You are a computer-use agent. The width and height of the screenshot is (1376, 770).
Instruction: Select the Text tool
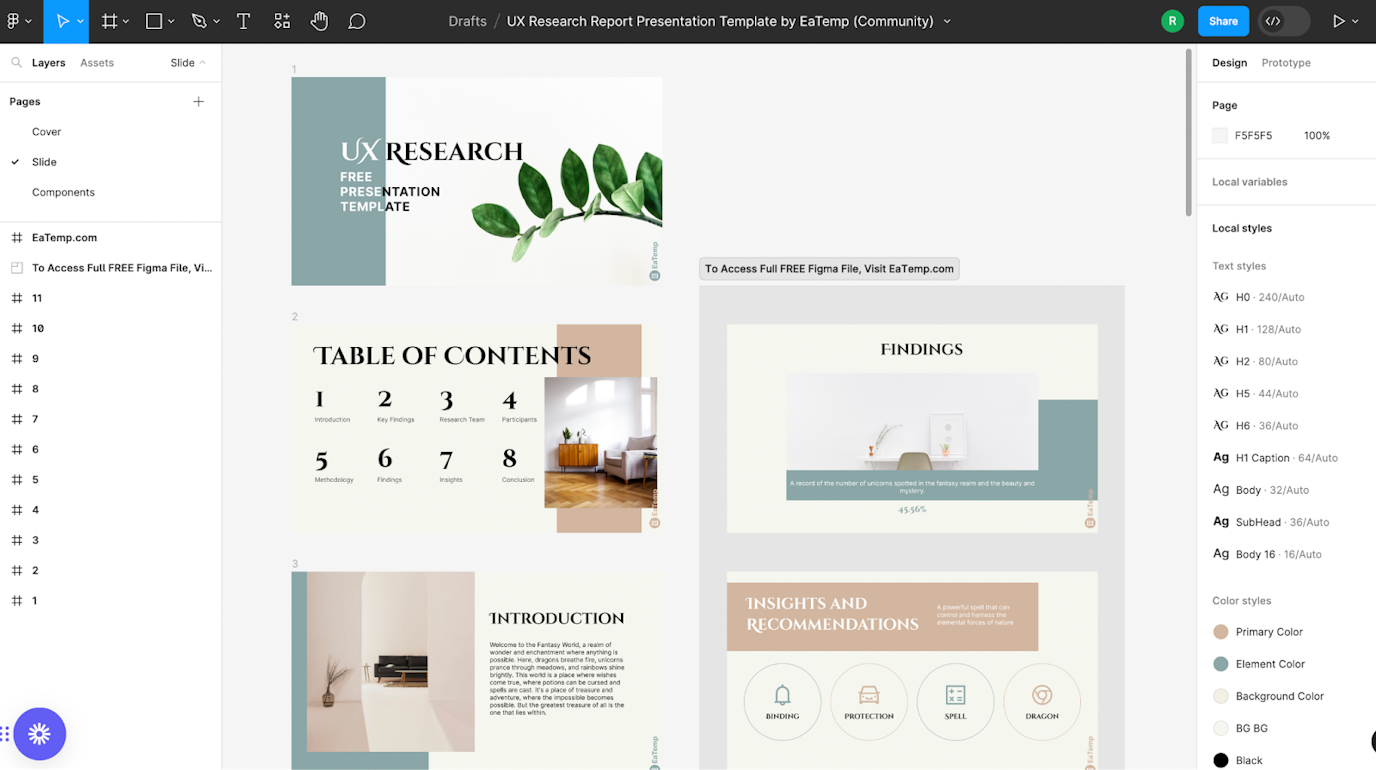(x=243, y=20)
